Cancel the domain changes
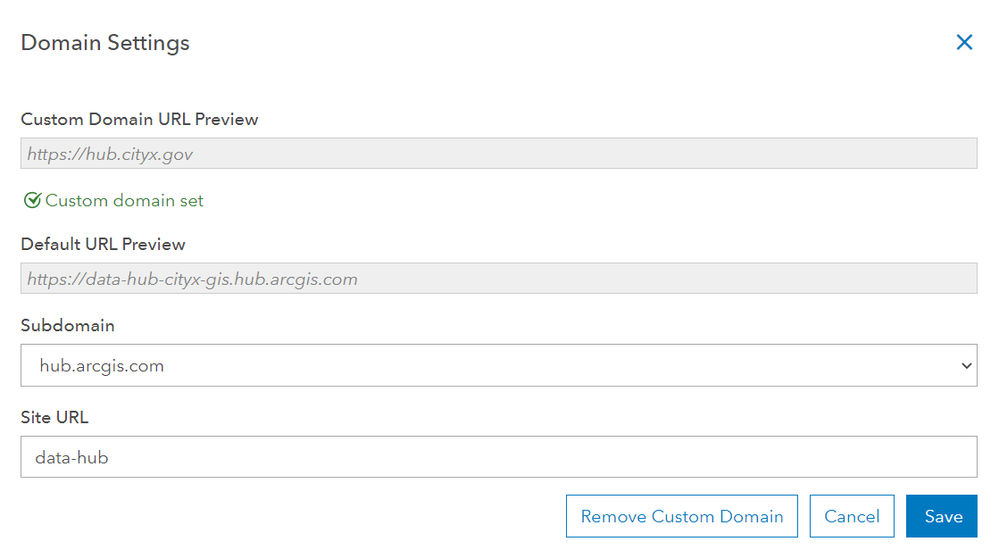Image resolution: width=999 pixels, height=559 pixels. click(x=851, y=516)
